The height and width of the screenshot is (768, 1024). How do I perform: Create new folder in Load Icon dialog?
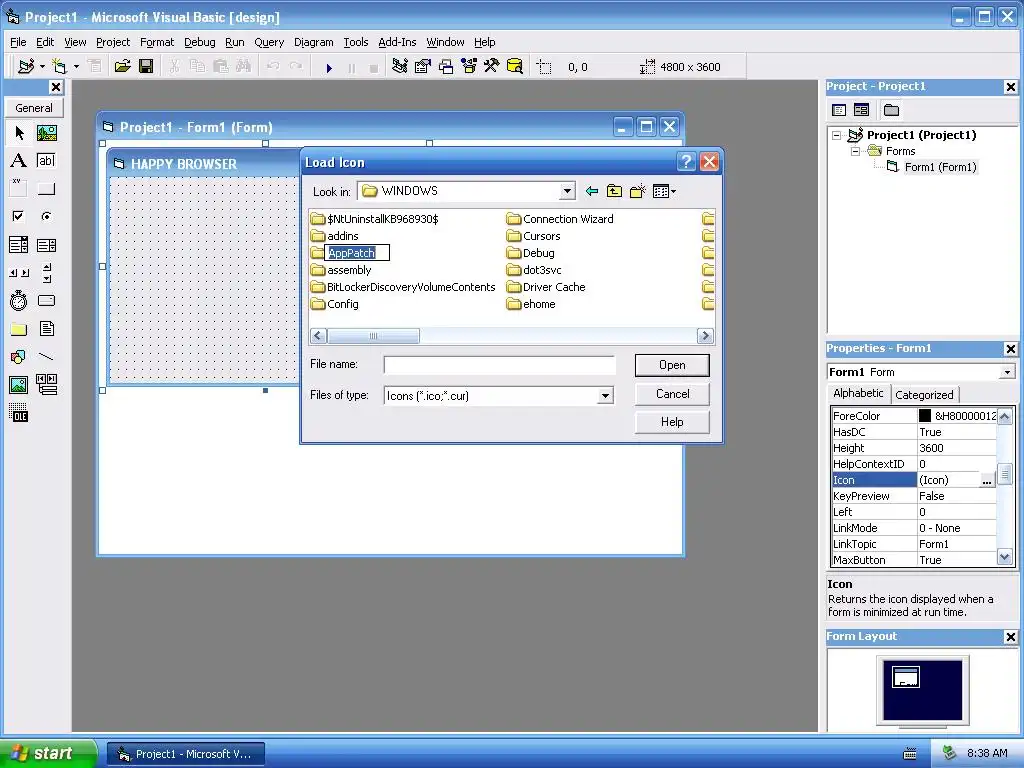click(637, 191)
